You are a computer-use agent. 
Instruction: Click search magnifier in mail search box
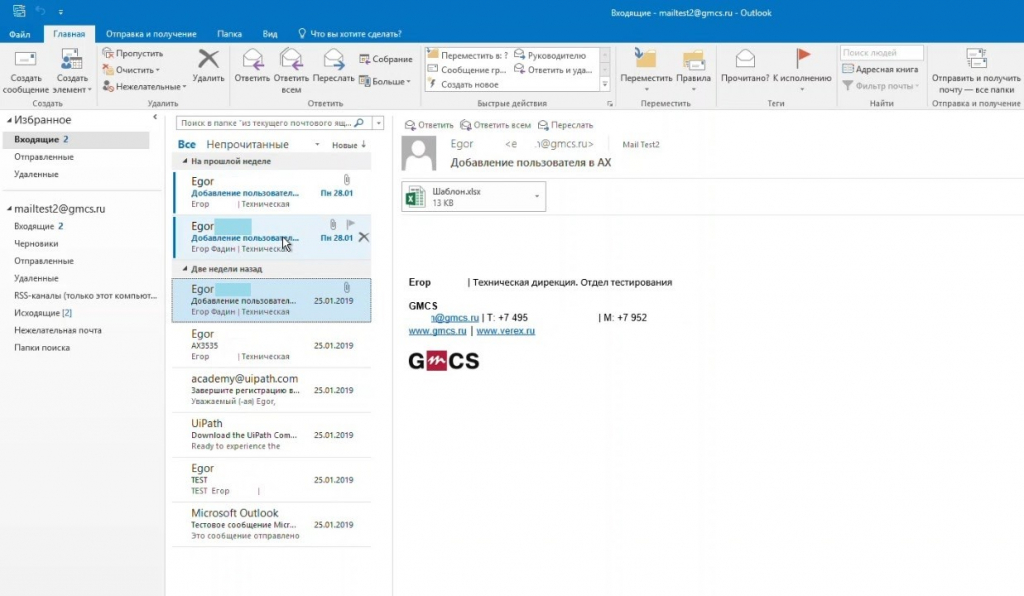[x=359, y=123]
